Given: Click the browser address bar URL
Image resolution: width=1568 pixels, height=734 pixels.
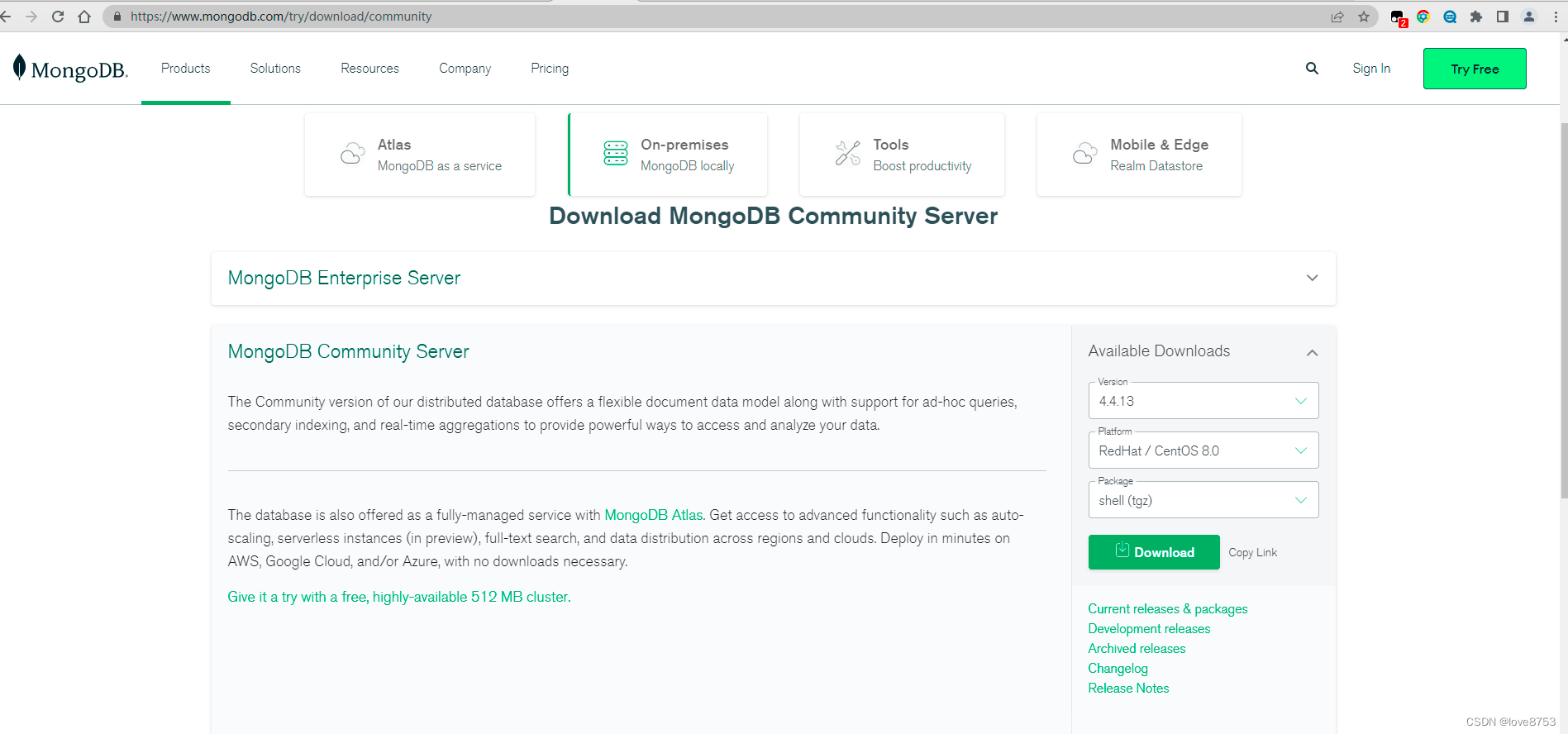Looking at the screenshot, I should (x=281, y=17).
